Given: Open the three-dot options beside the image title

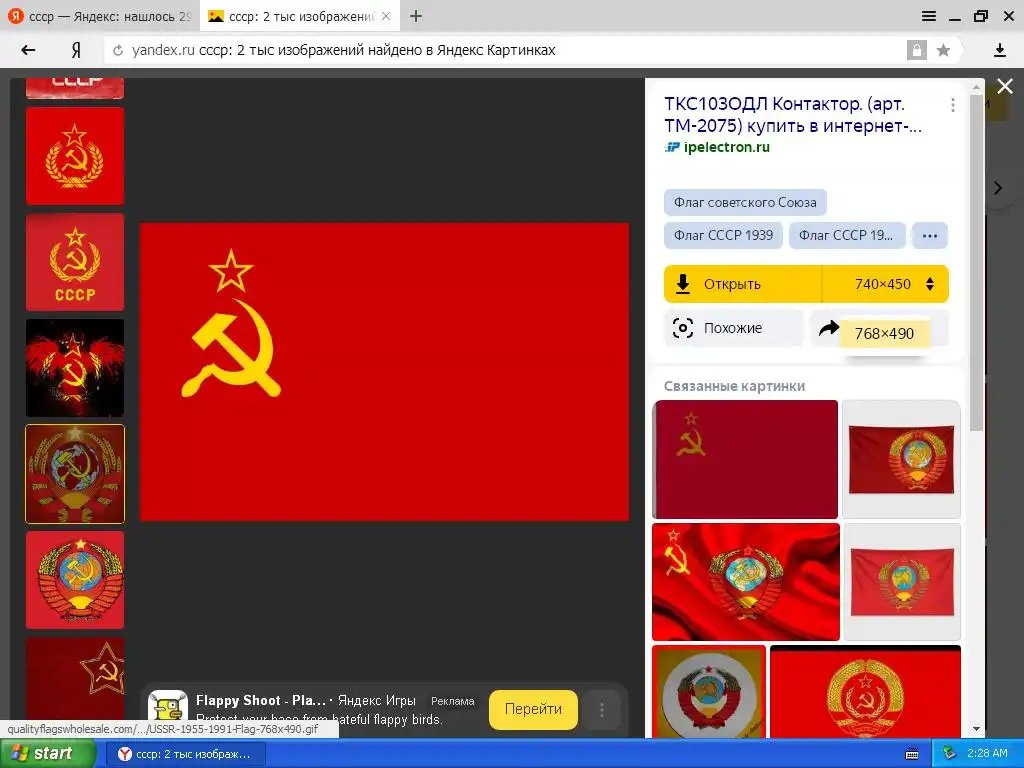Looking at the screenshot, I should tap(953, 105).
